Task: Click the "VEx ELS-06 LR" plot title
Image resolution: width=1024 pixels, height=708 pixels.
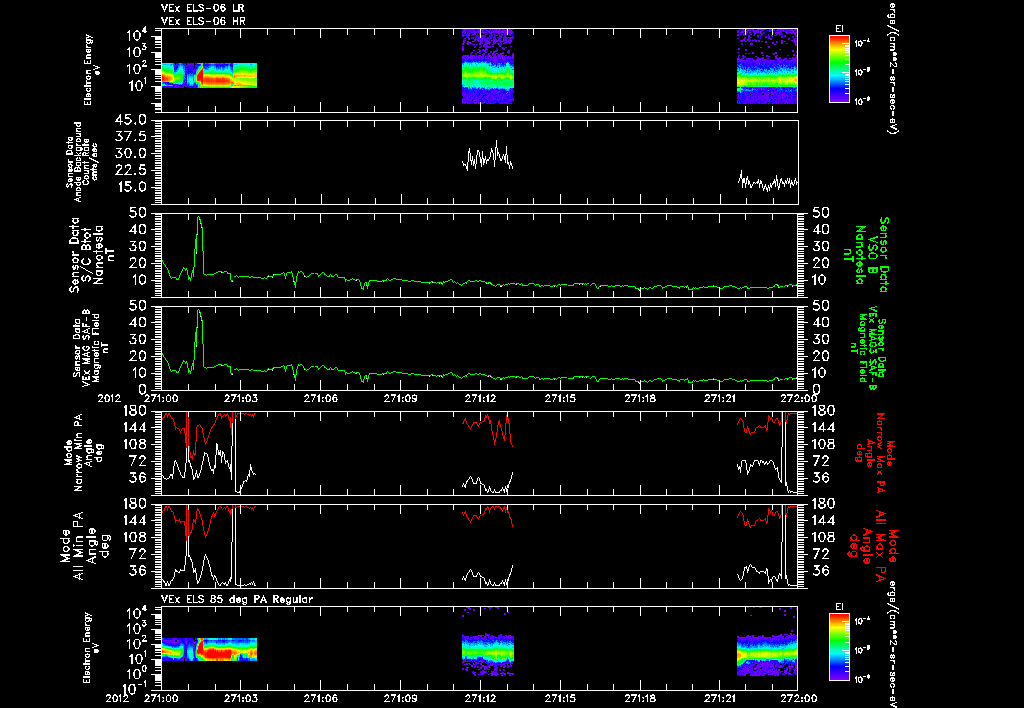Action: coord(202,8)
